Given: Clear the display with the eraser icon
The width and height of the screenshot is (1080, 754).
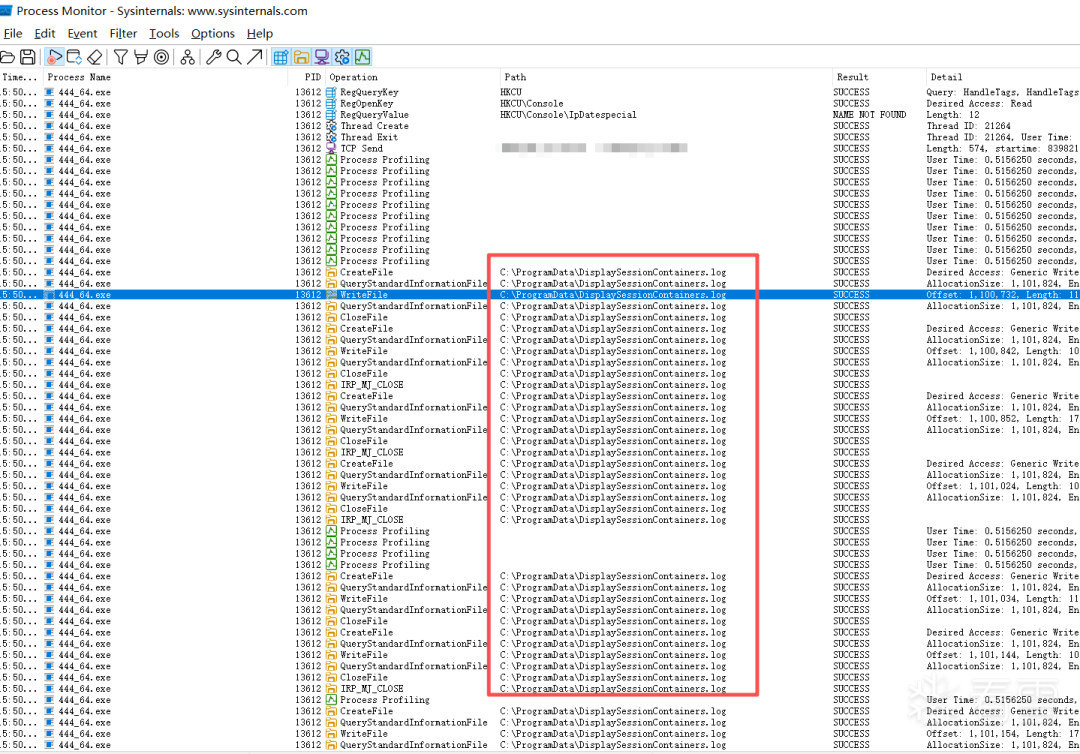Looking at the screenshot, I should click(x=95, y=57).
